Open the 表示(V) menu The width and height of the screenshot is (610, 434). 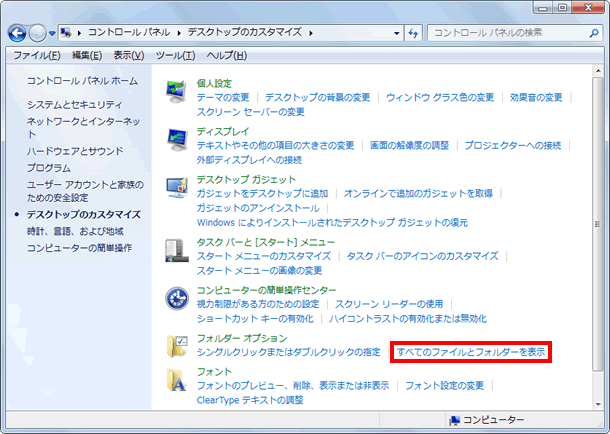129,56
